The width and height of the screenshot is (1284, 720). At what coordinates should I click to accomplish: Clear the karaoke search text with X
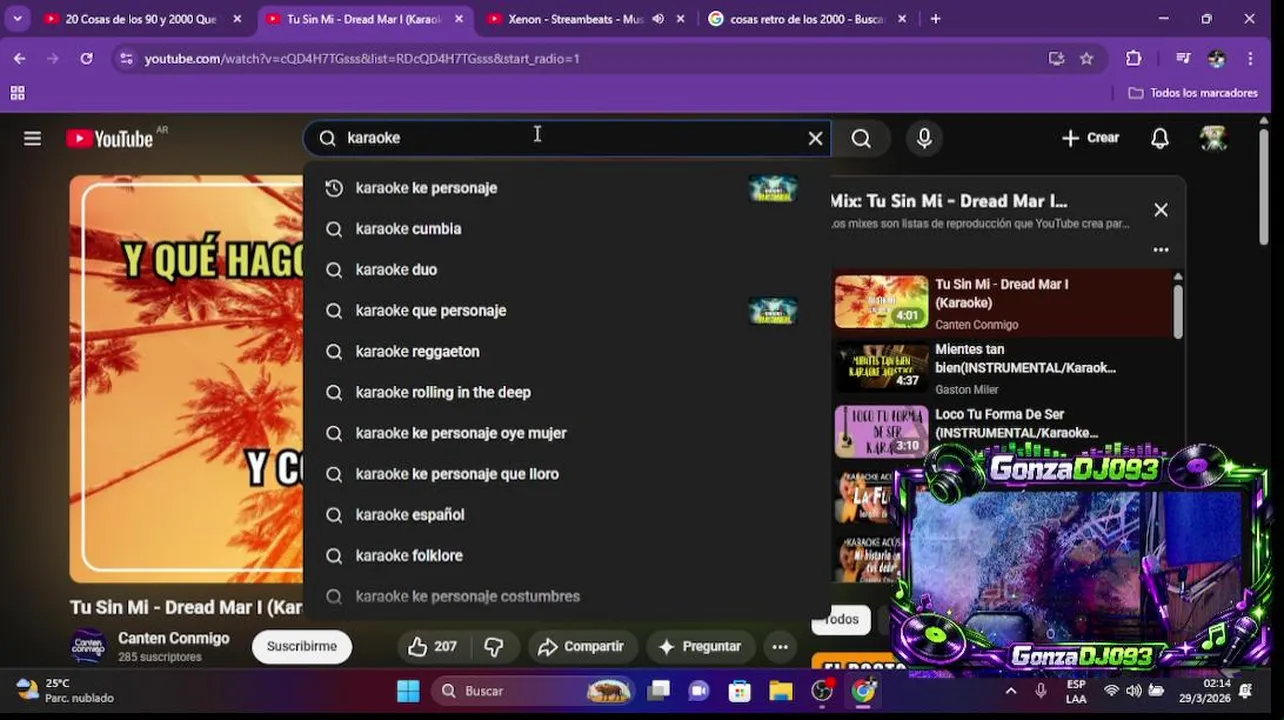click(816, 138)
